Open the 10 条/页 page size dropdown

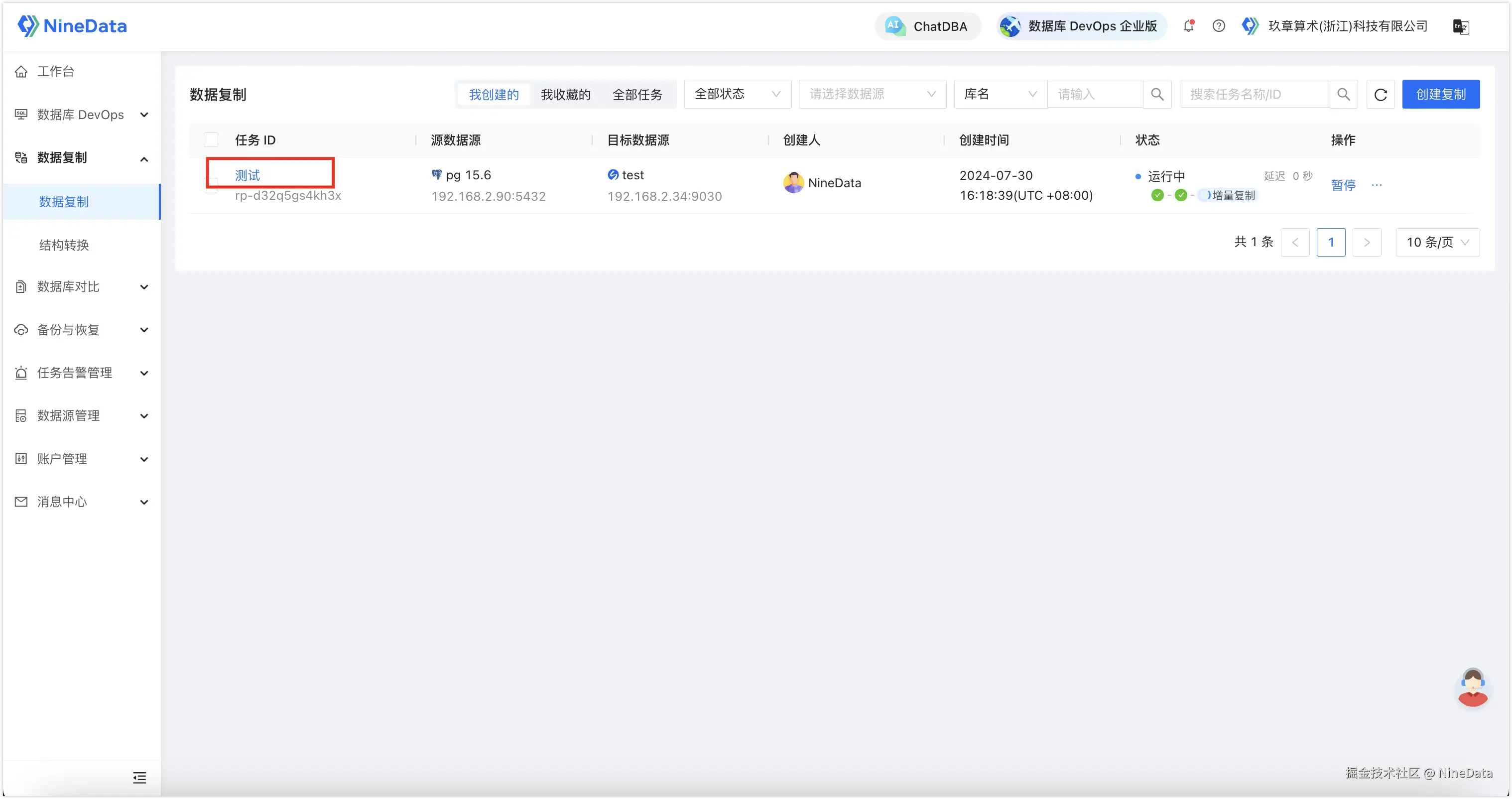pos(1437,243)
